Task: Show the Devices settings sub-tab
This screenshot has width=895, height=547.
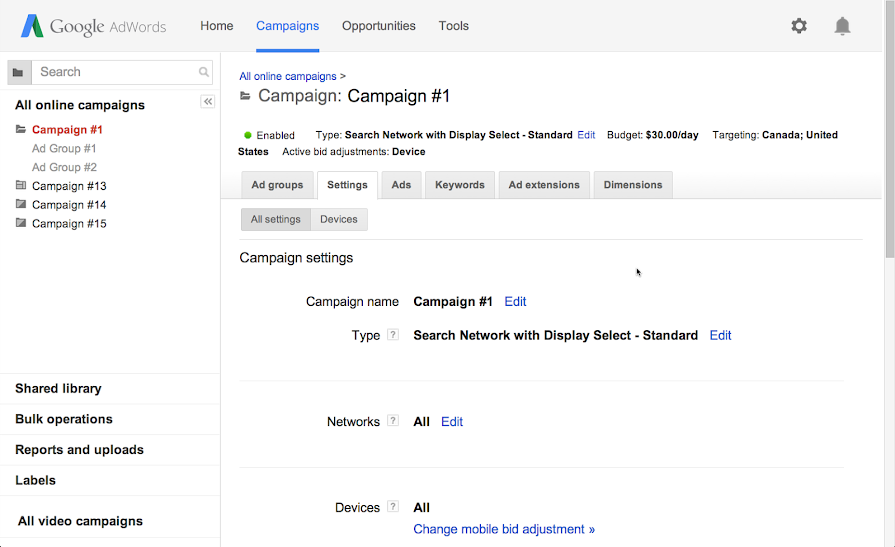Action: tap(339, 219)
